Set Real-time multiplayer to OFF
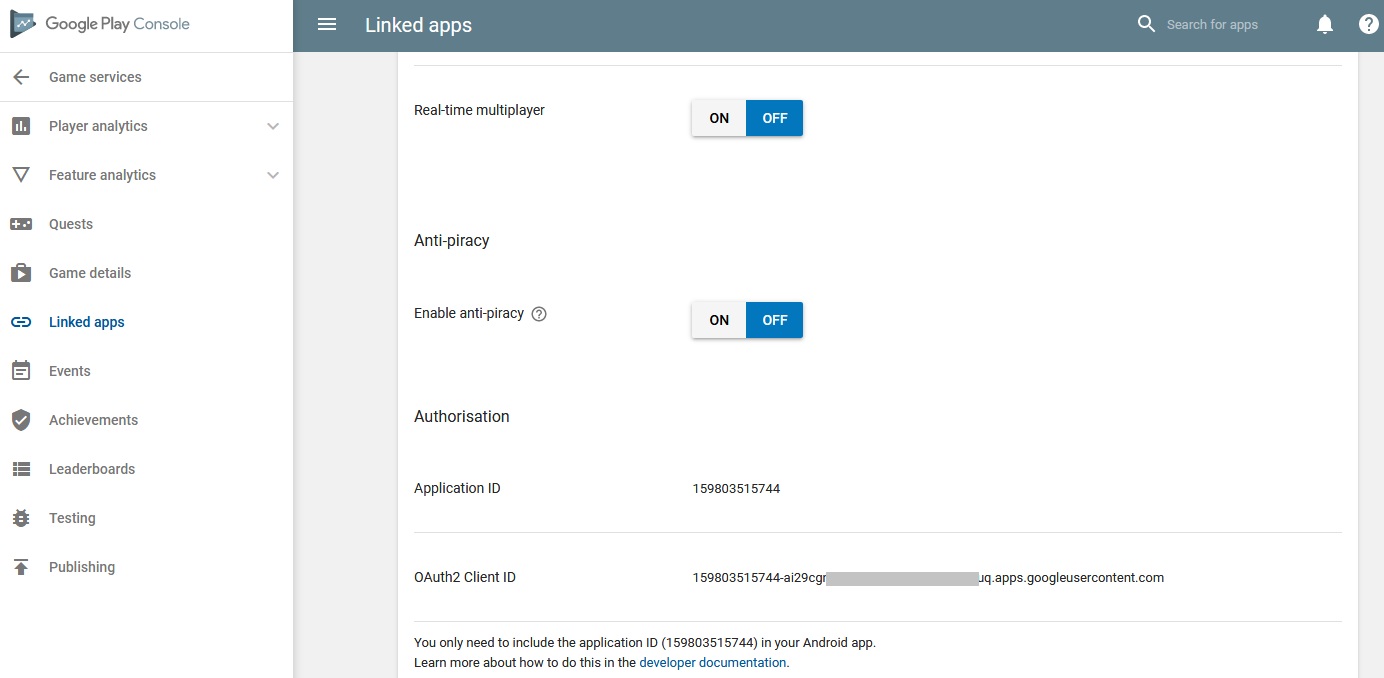1384x678 pixels. point(774,117)
